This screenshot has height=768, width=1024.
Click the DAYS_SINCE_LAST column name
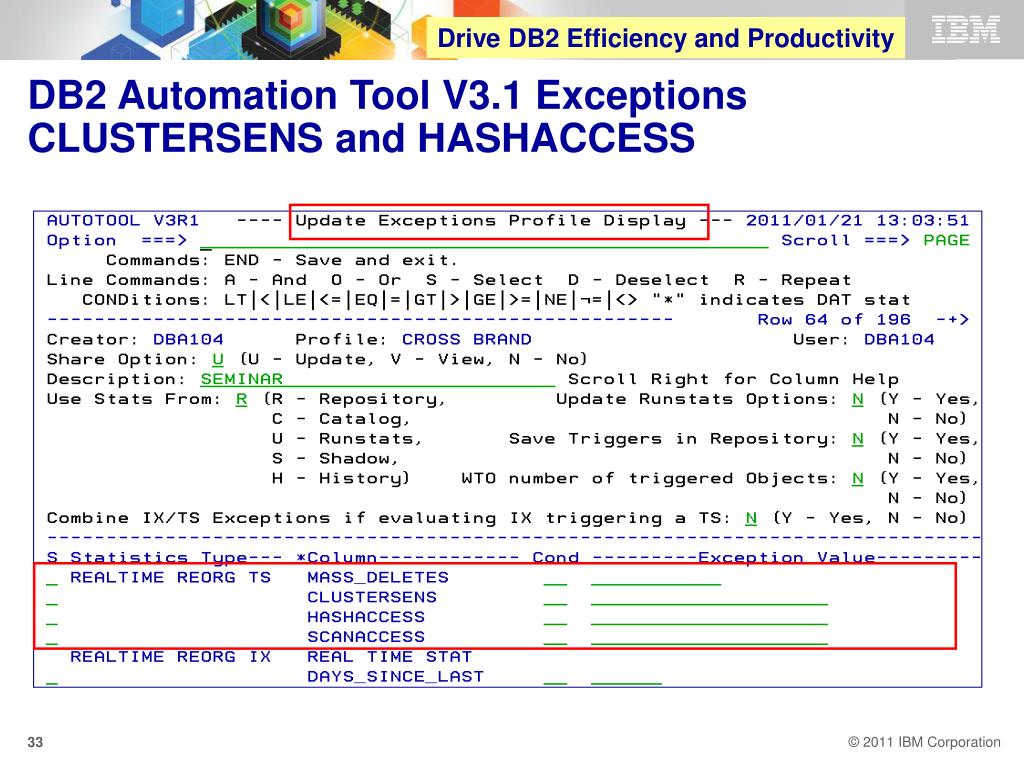pos(396,677)
